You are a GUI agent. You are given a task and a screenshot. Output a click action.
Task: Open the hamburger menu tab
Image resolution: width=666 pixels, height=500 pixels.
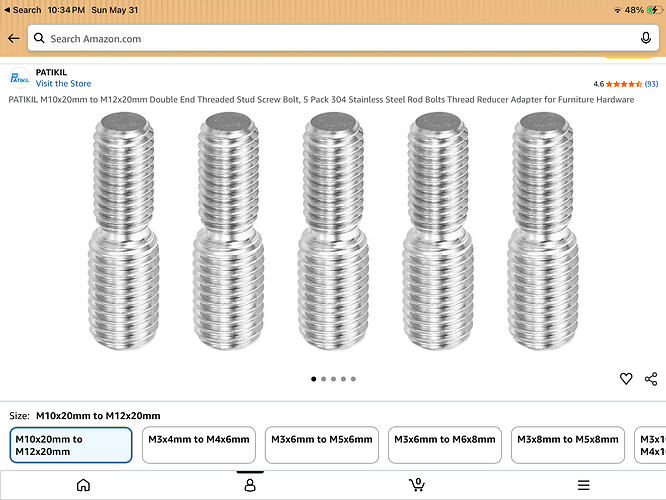click(584, 485)
